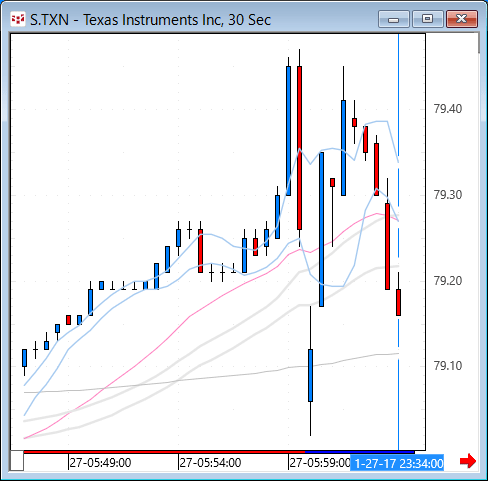Click the 79.30 price scale label
Screen dimensions: 488x481
[448, 195]
